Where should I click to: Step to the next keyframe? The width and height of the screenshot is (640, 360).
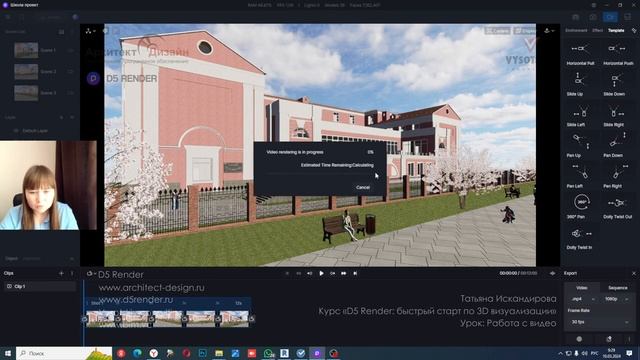click(x=333, y=273)
